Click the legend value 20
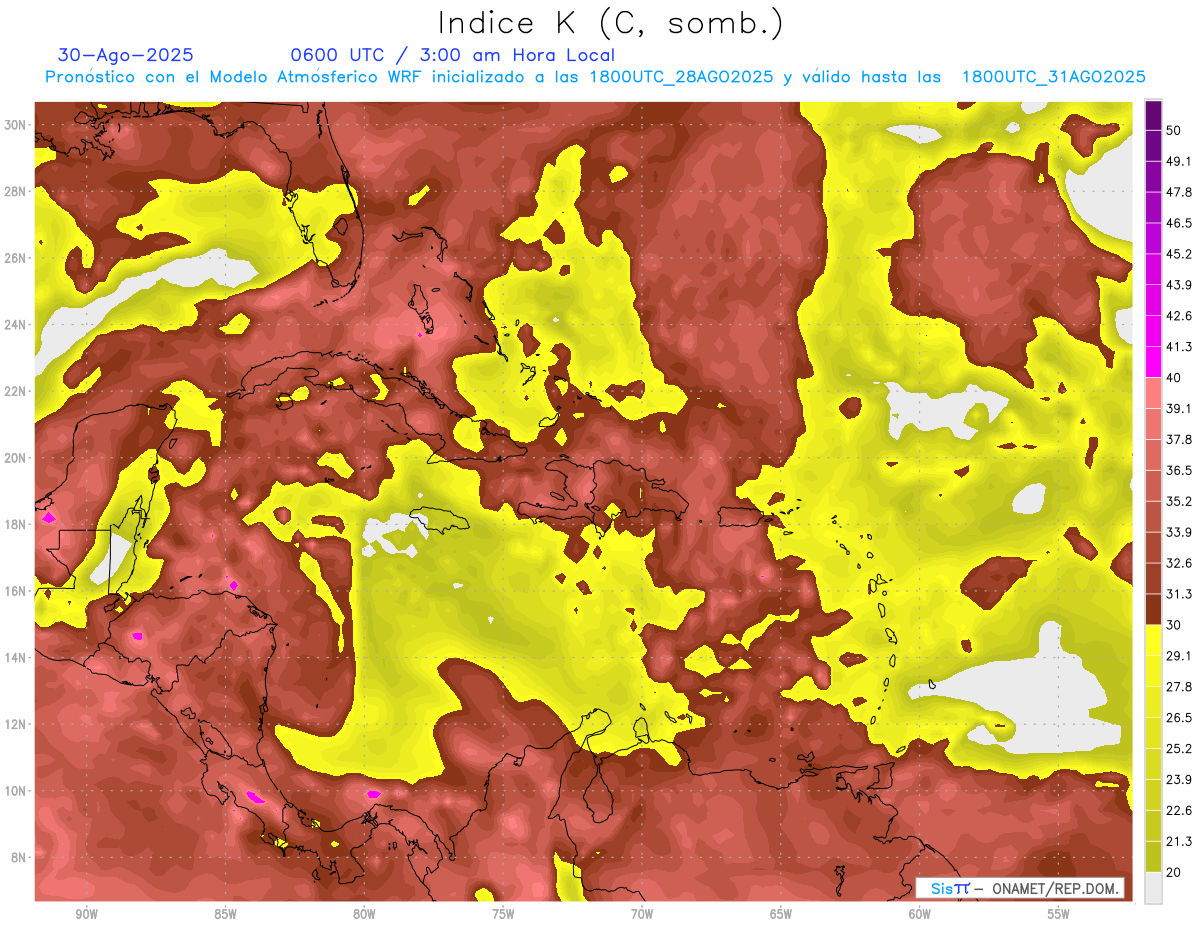 [x=1173, y=872]
